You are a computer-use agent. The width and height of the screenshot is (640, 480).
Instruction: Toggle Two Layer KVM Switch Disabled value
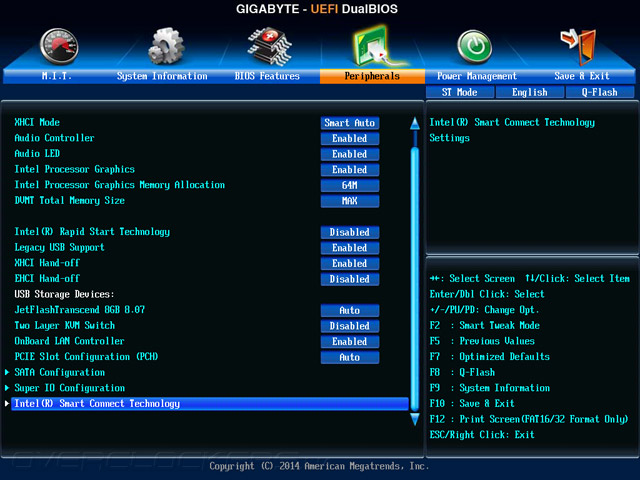[x=350, y=326]
